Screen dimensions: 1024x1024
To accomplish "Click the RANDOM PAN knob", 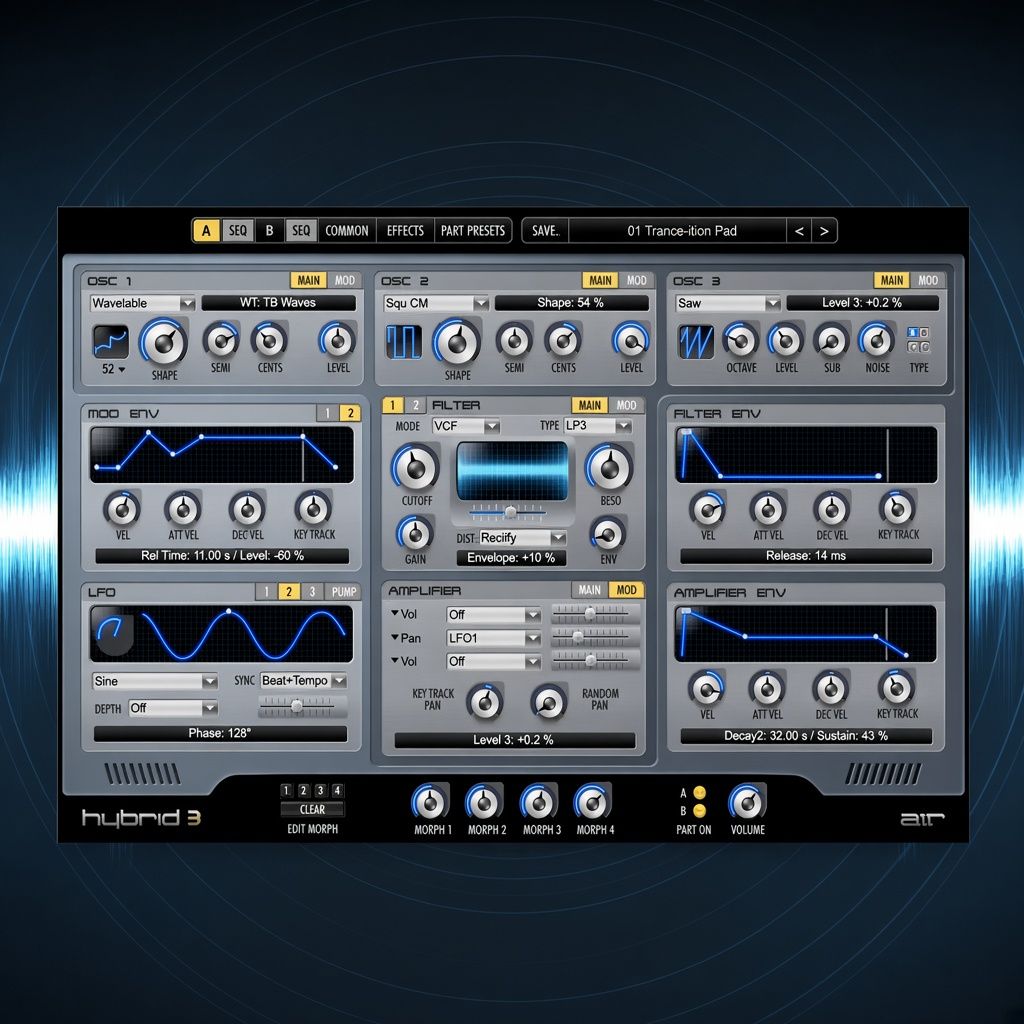I will pyautogui.click(x=549, y=703).
